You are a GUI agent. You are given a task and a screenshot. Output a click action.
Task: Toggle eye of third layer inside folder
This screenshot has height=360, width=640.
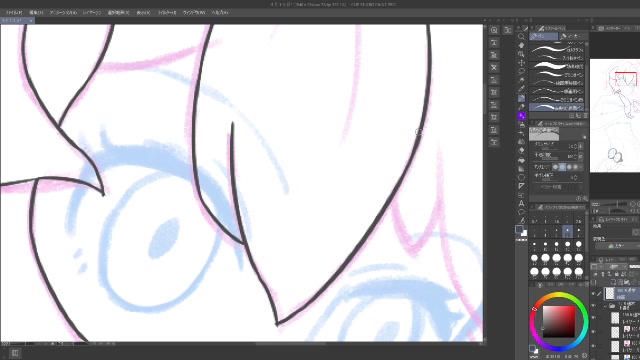(x=594, y=346)
